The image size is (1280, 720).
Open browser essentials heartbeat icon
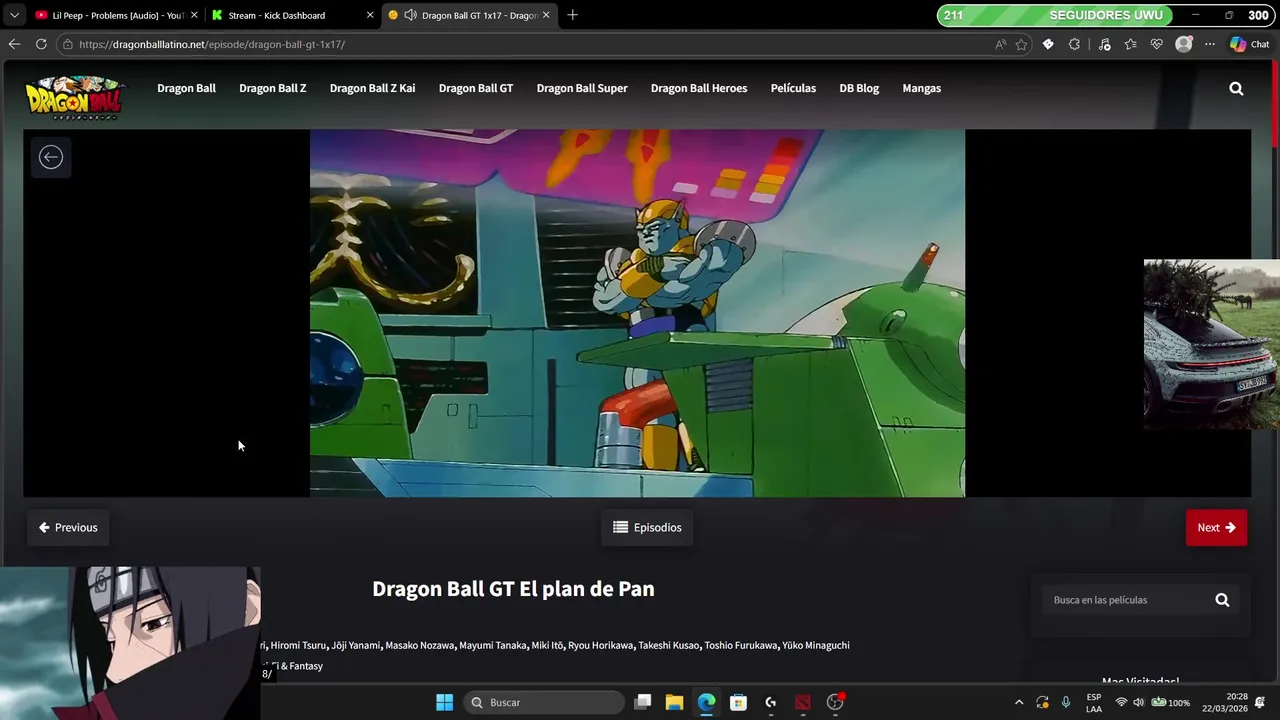(1157, 44)
